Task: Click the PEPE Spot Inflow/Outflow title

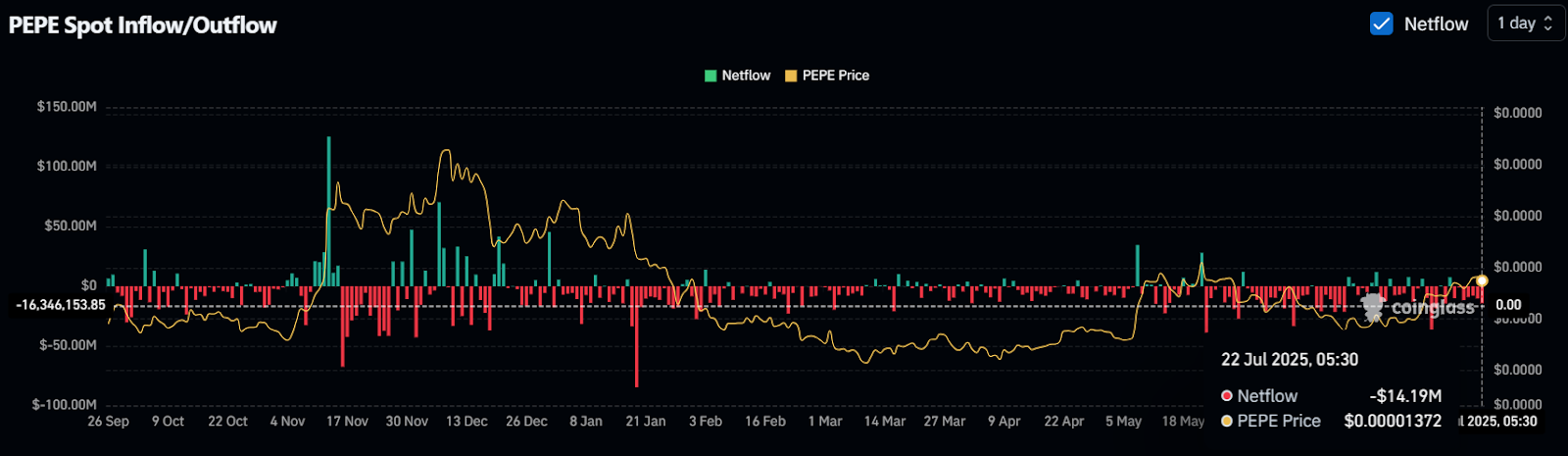Action: [x=143, y=25]
